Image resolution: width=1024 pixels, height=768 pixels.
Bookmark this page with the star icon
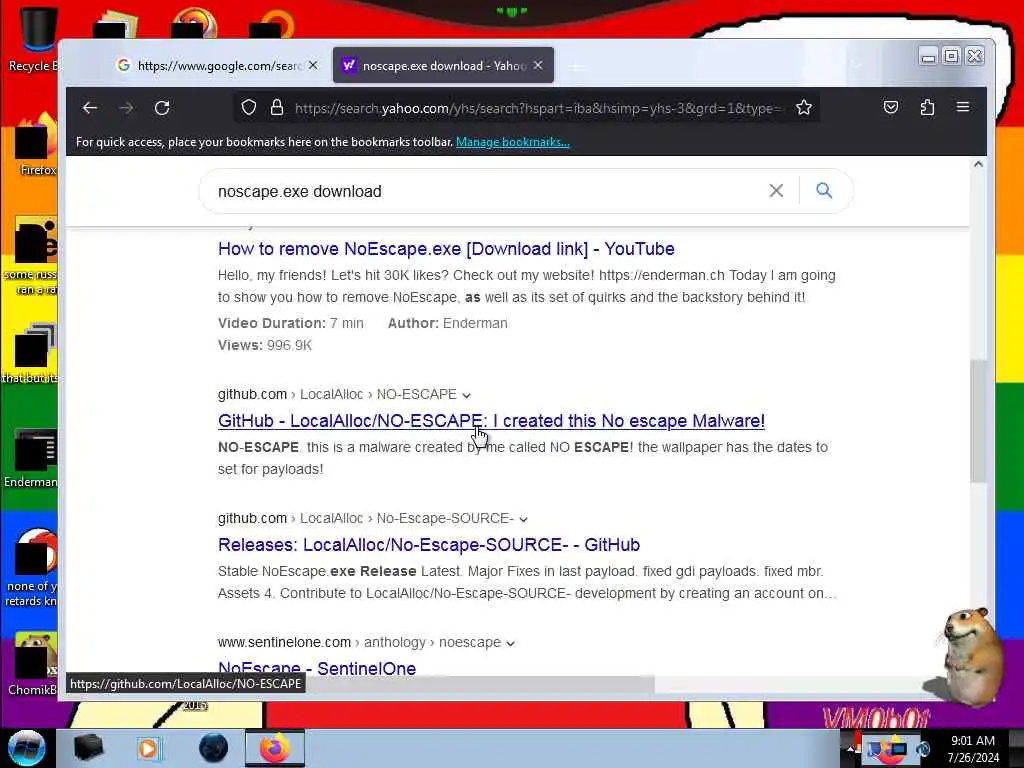(x=804, y=107)
